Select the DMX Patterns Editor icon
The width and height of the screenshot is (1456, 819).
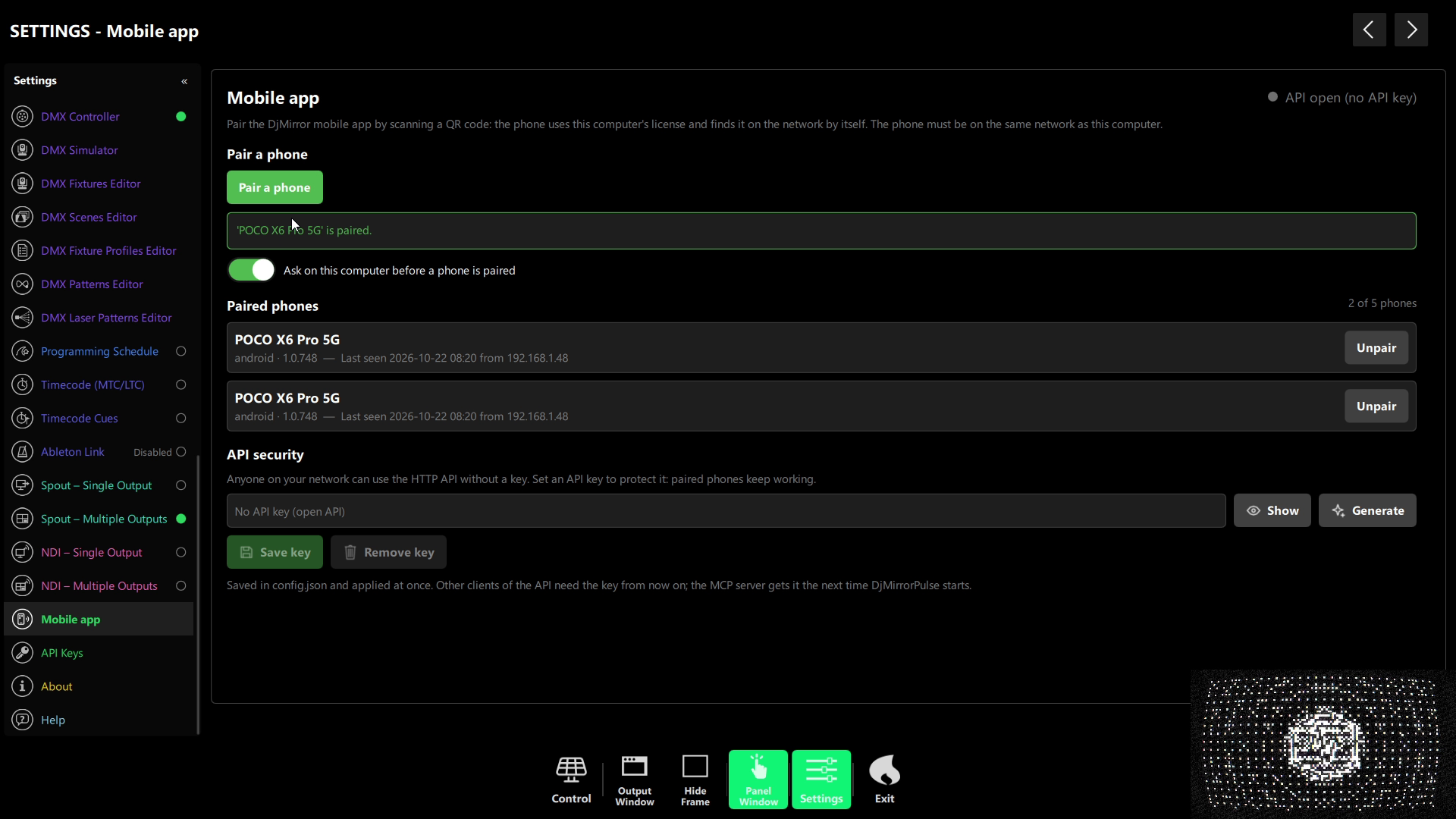pos(23,284)
